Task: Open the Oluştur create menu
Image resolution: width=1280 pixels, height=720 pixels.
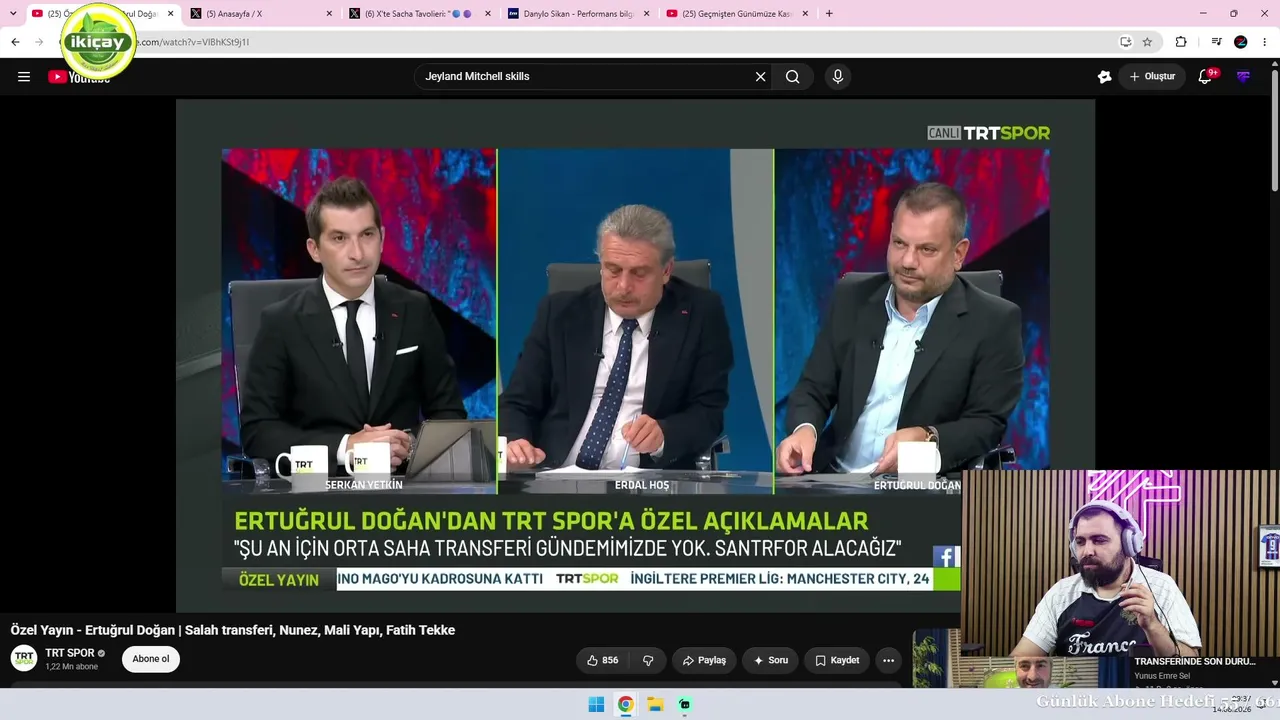Action: tap(1152, 77)
